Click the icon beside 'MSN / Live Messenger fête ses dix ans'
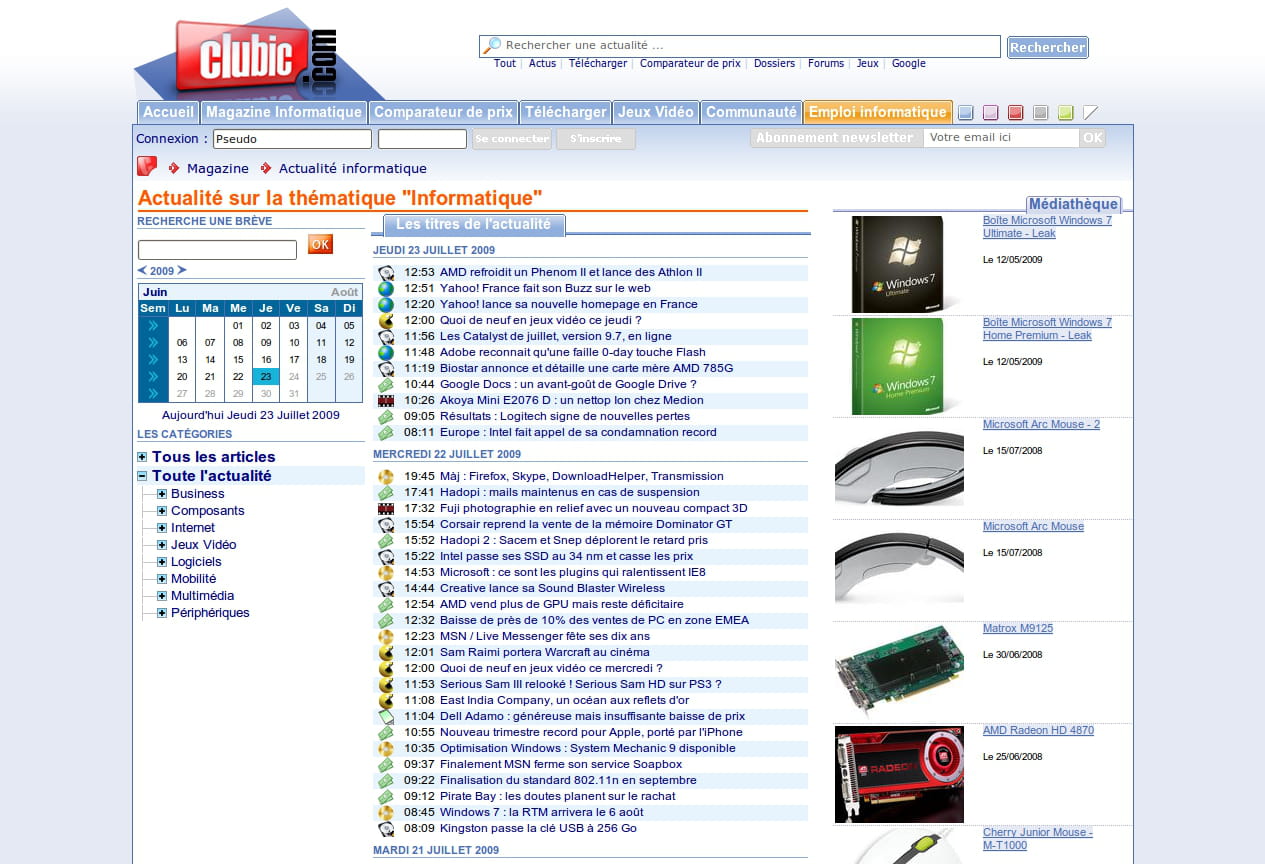 (386, 636)
